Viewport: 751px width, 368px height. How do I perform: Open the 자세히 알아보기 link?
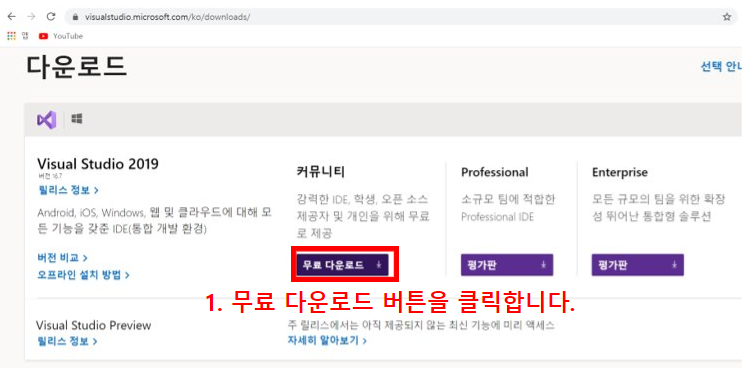point(327,341)
